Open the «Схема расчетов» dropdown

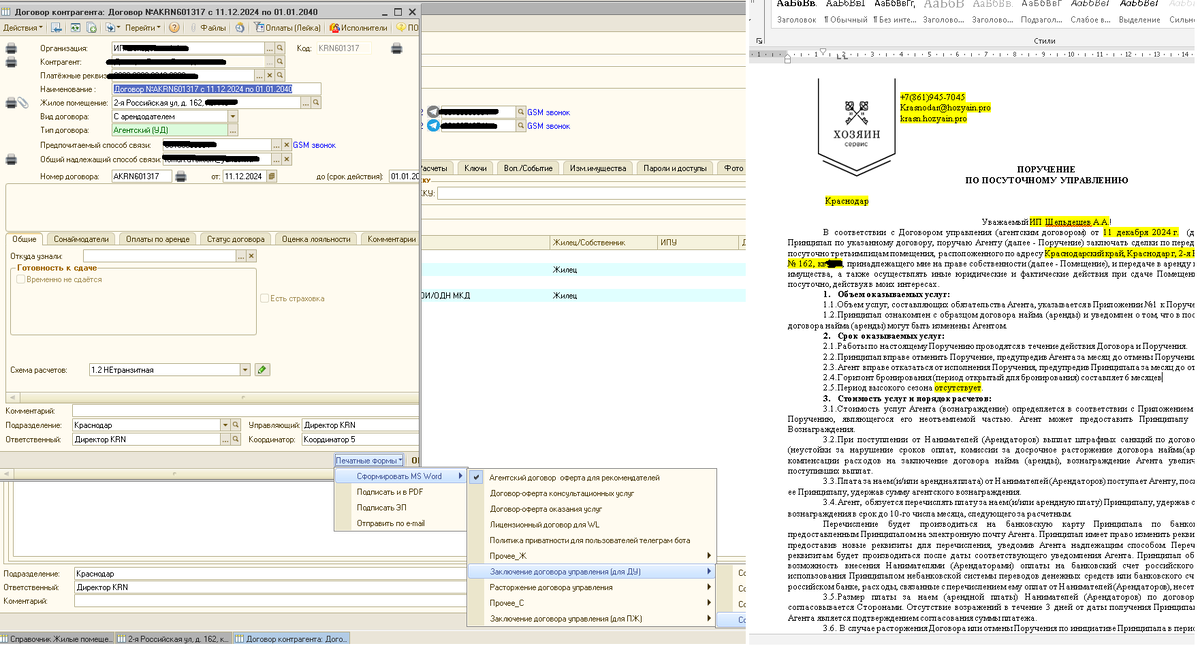click(245, 369)
